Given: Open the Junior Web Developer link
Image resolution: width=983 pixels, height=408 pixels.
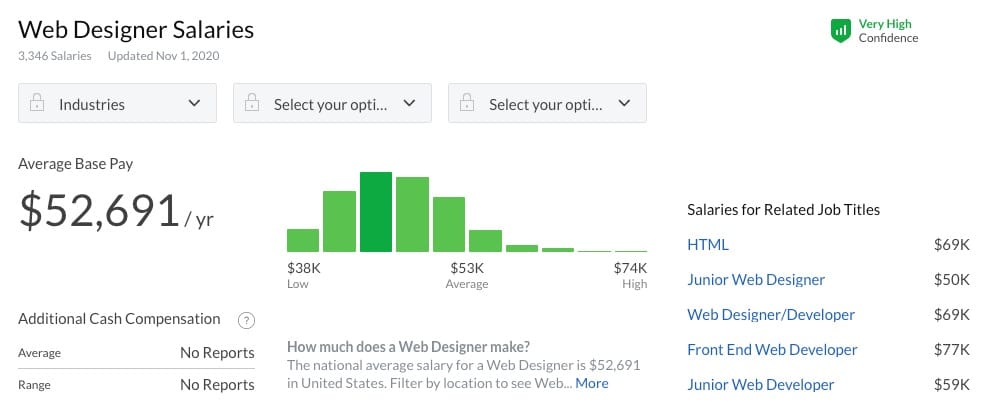Looking at the screenshot, I should 760,384.
